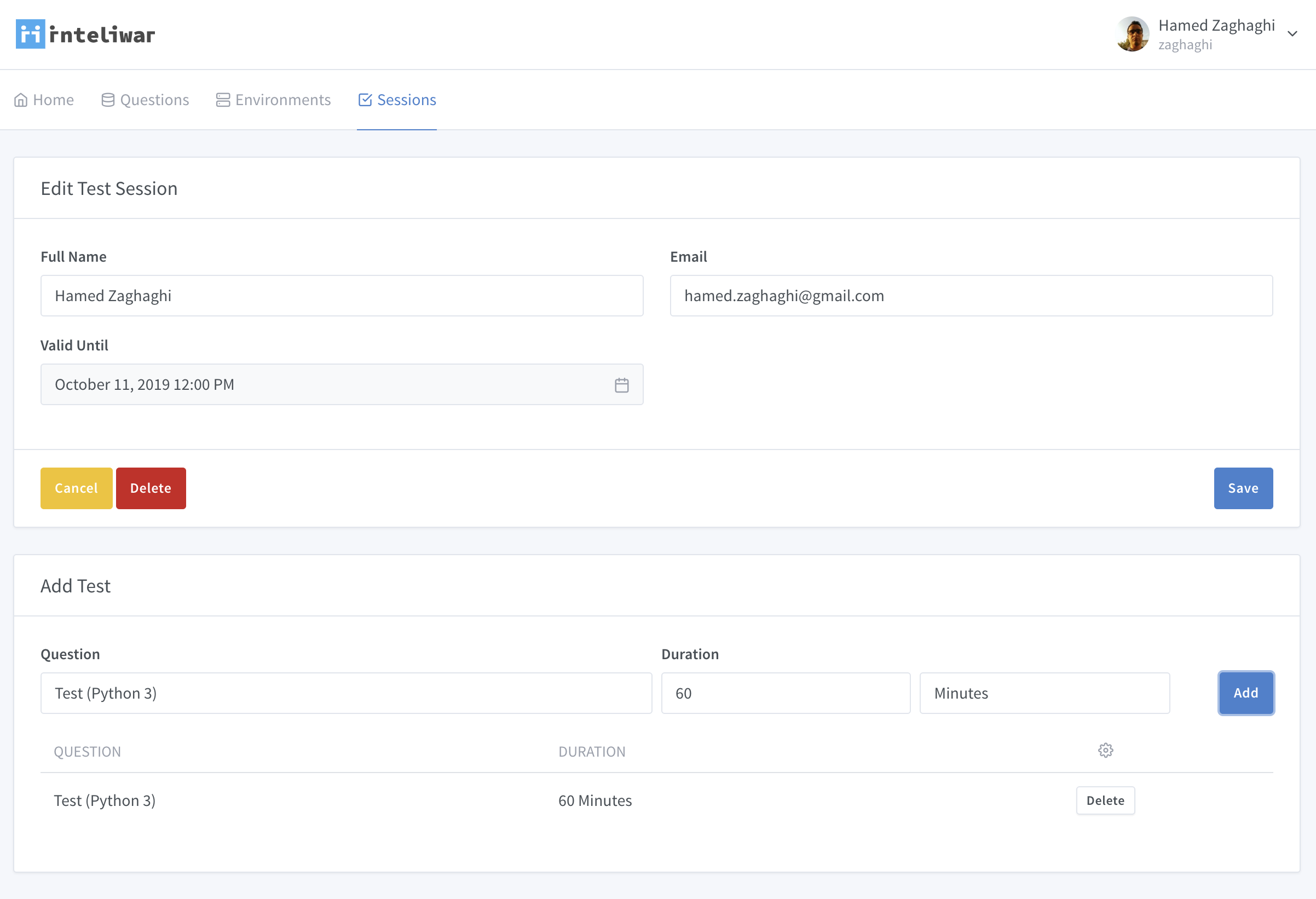1316x899 pixels.
Task: Open the Minutes duration unit dropdown
Action: 1044,693
